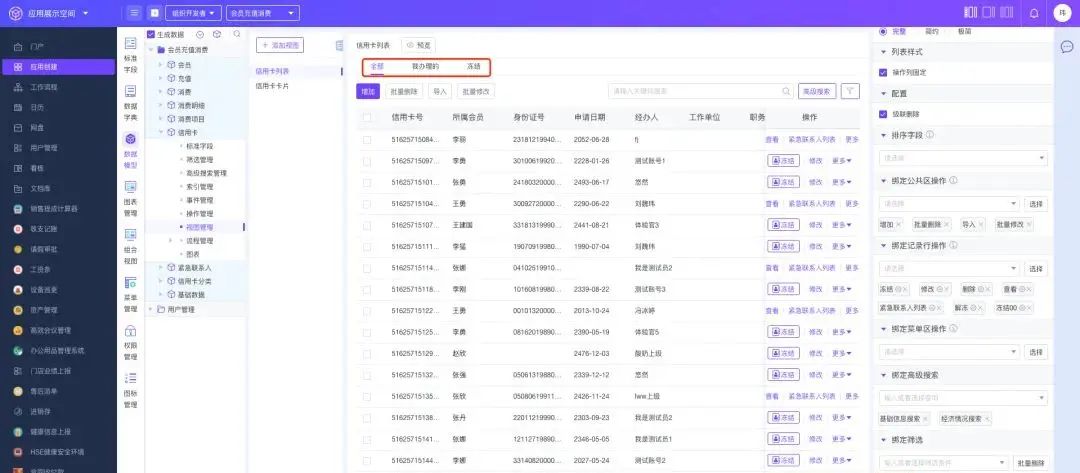Open the notification bell icon

pyautogui.click(x=1034, y=12)
